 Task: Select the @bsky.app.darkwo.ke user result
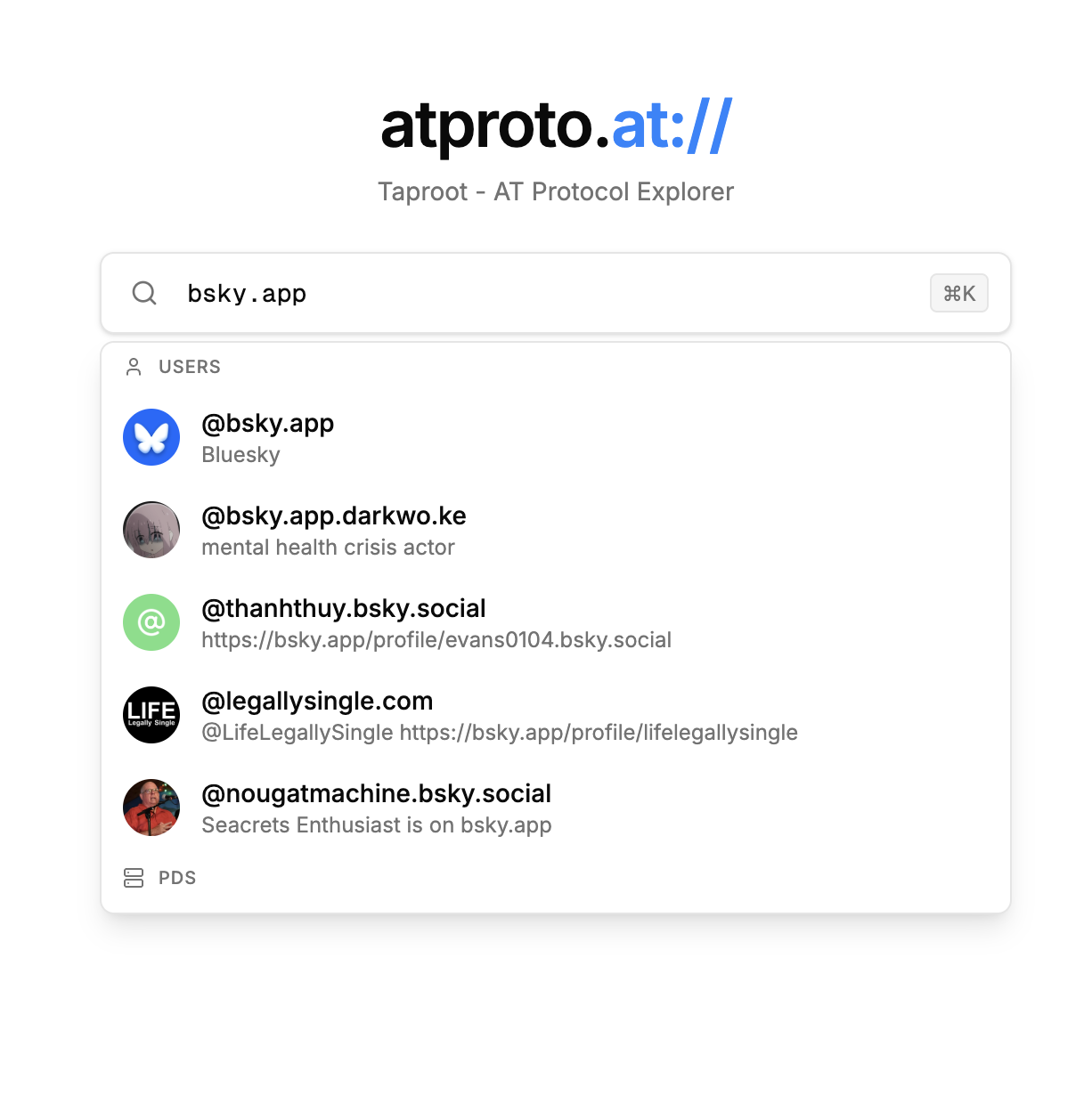click(x=556, y=530)
